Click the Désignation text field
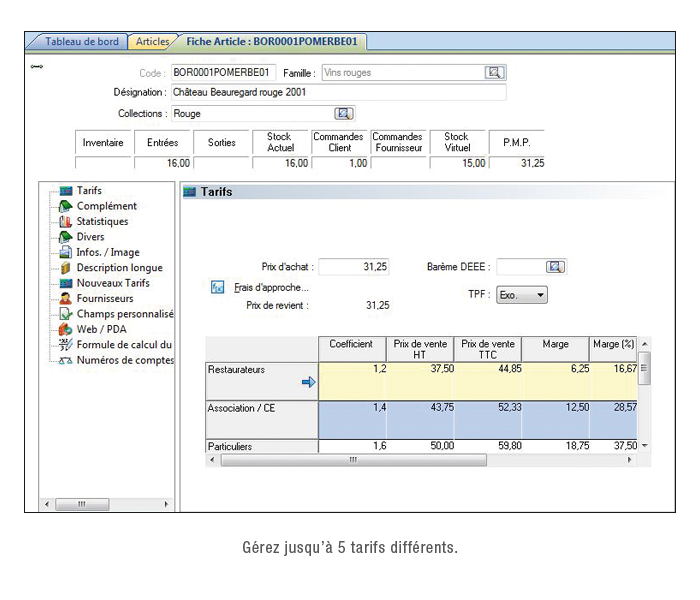 coord(338,92)
